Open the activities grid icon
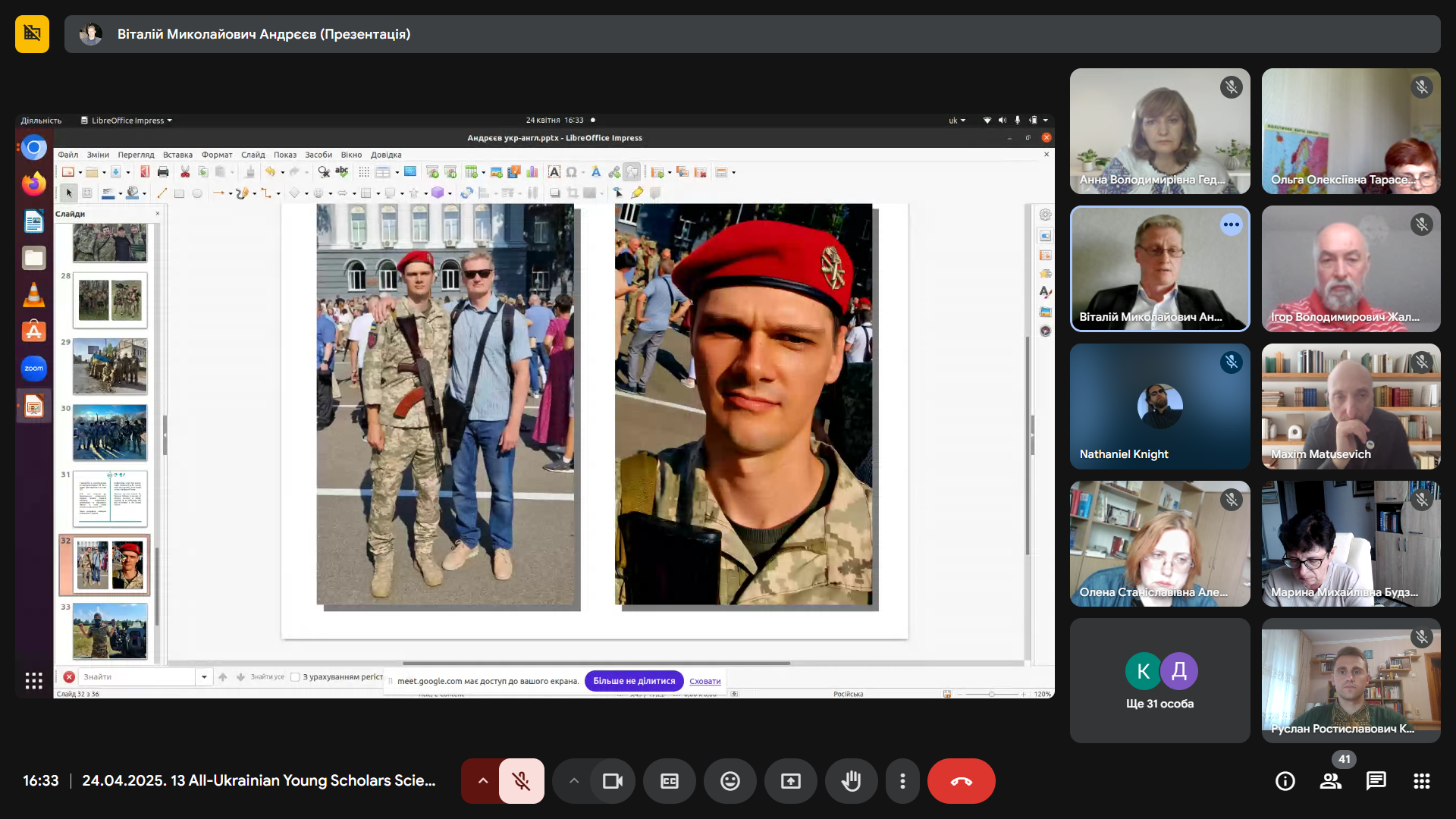The width and height of the screenshot is (1456, 819). (x=1422, y=781)
